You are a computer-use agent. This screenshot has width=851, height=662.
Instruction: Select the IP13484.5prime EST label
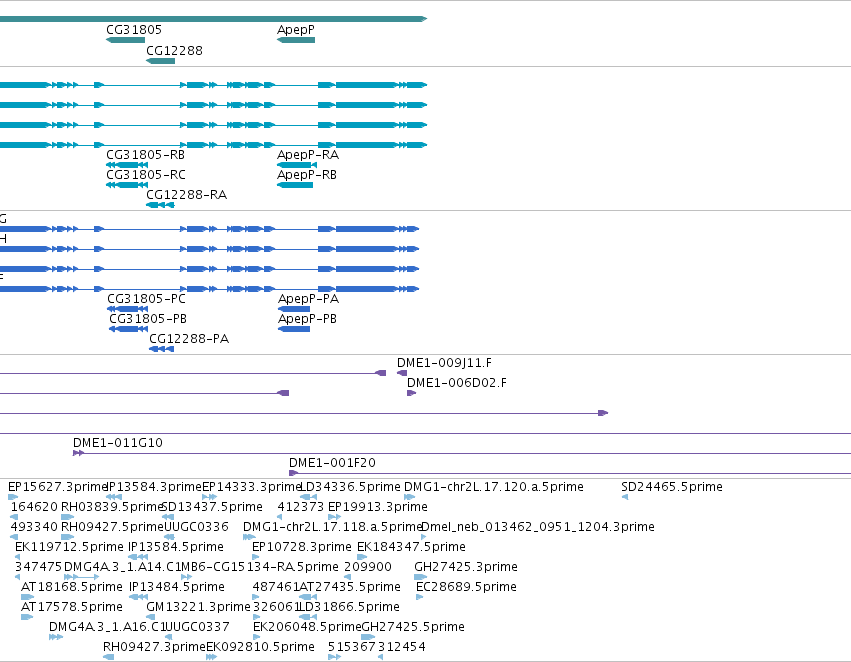pyautogui.click(x=177, y=587)
